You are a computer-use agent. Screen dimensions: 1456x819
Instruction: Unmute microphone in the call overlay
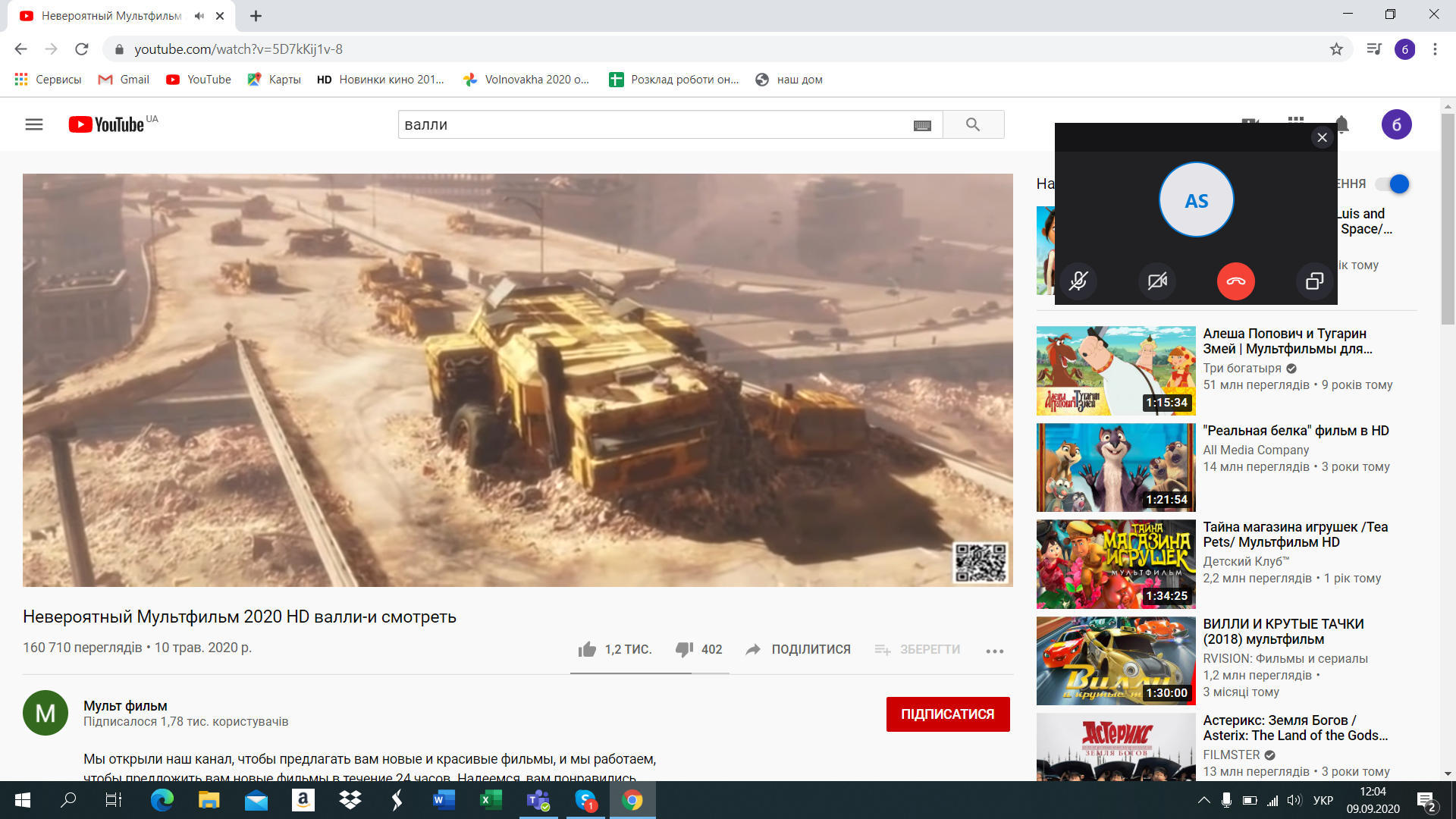[x=1078, y=281]
